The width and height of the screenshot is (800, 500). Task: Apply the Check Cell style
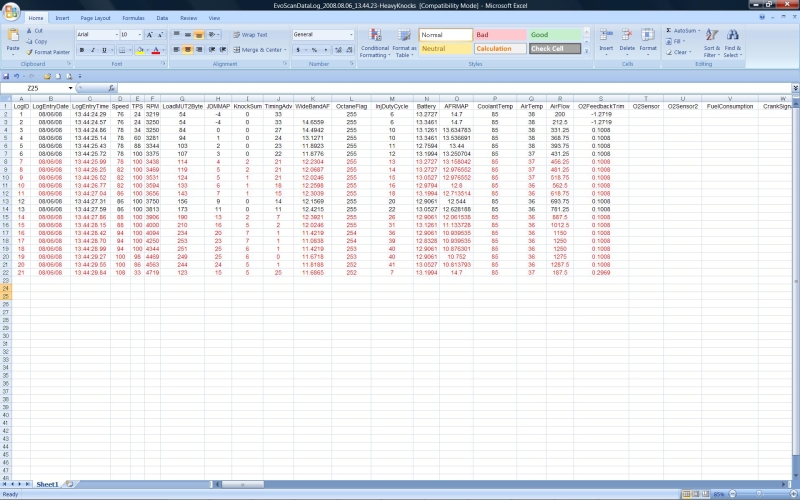tap(553, 48)
